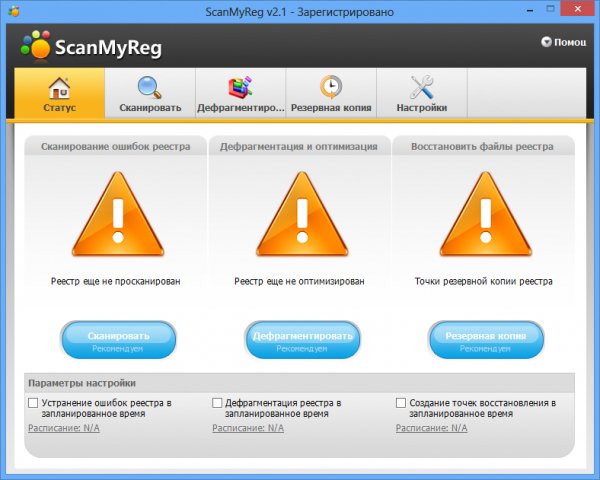Click the house icon on Статус tab
The image size is (600, 480).
(59, 88)
